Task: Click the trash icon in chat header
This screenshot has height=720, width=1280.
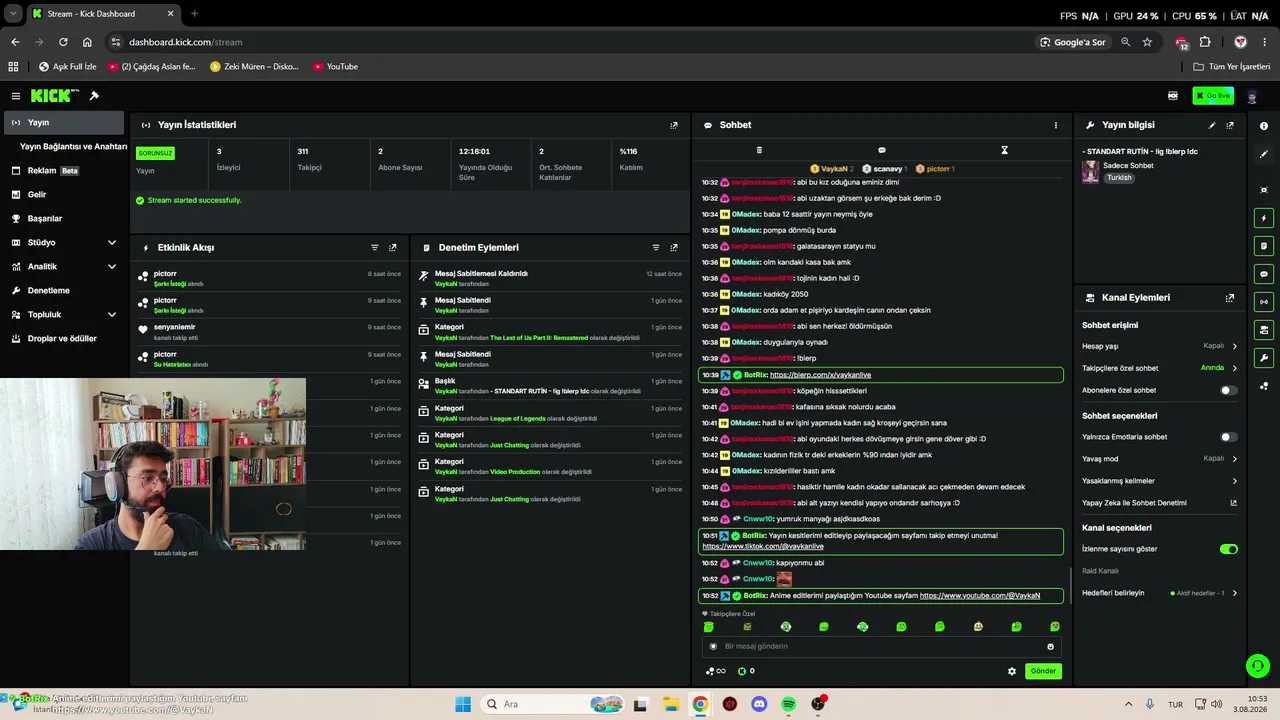Action: [x=759, y=150]
